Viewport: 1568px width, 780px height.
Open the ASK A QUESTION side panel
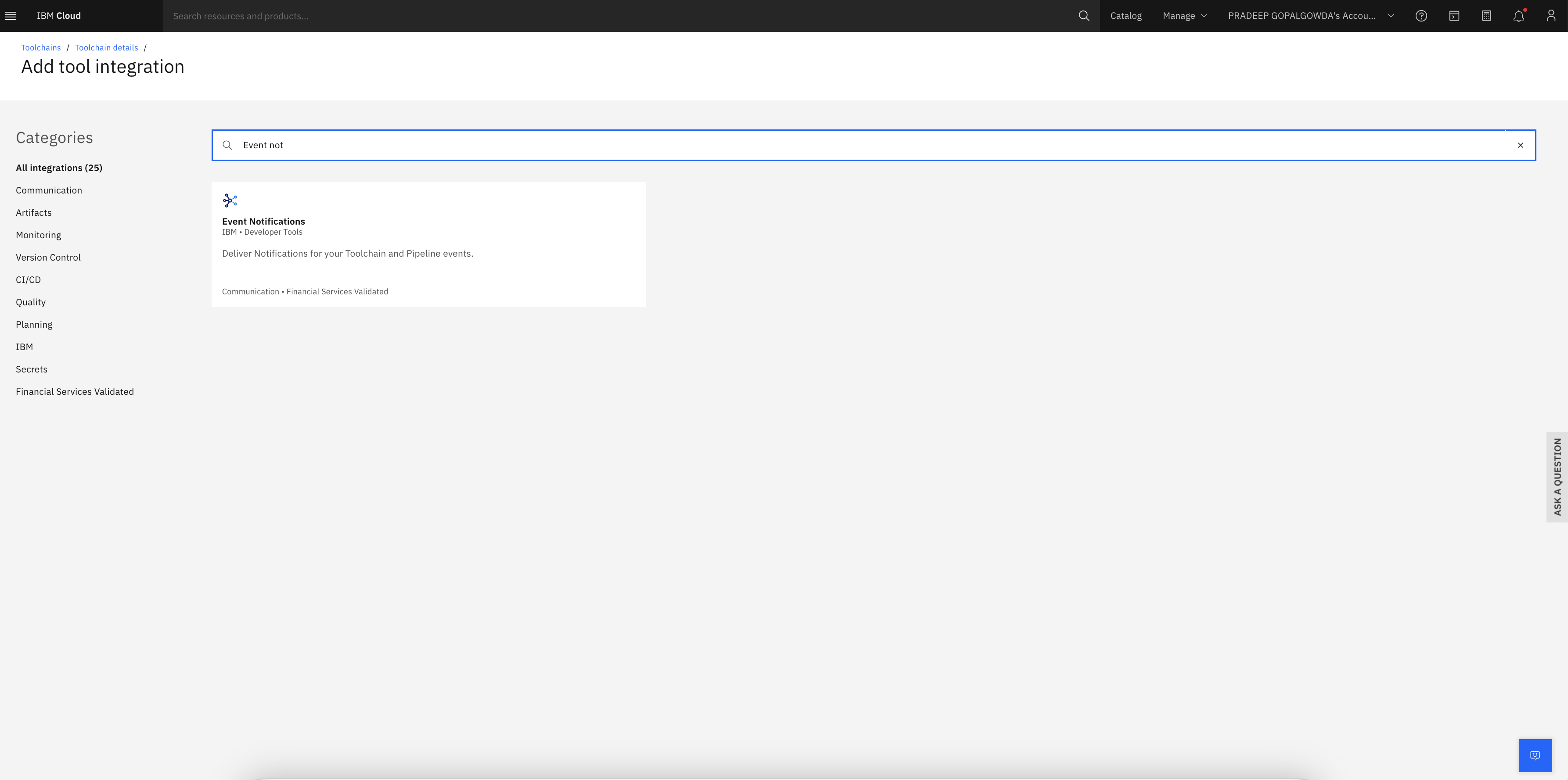[1557, 476]
